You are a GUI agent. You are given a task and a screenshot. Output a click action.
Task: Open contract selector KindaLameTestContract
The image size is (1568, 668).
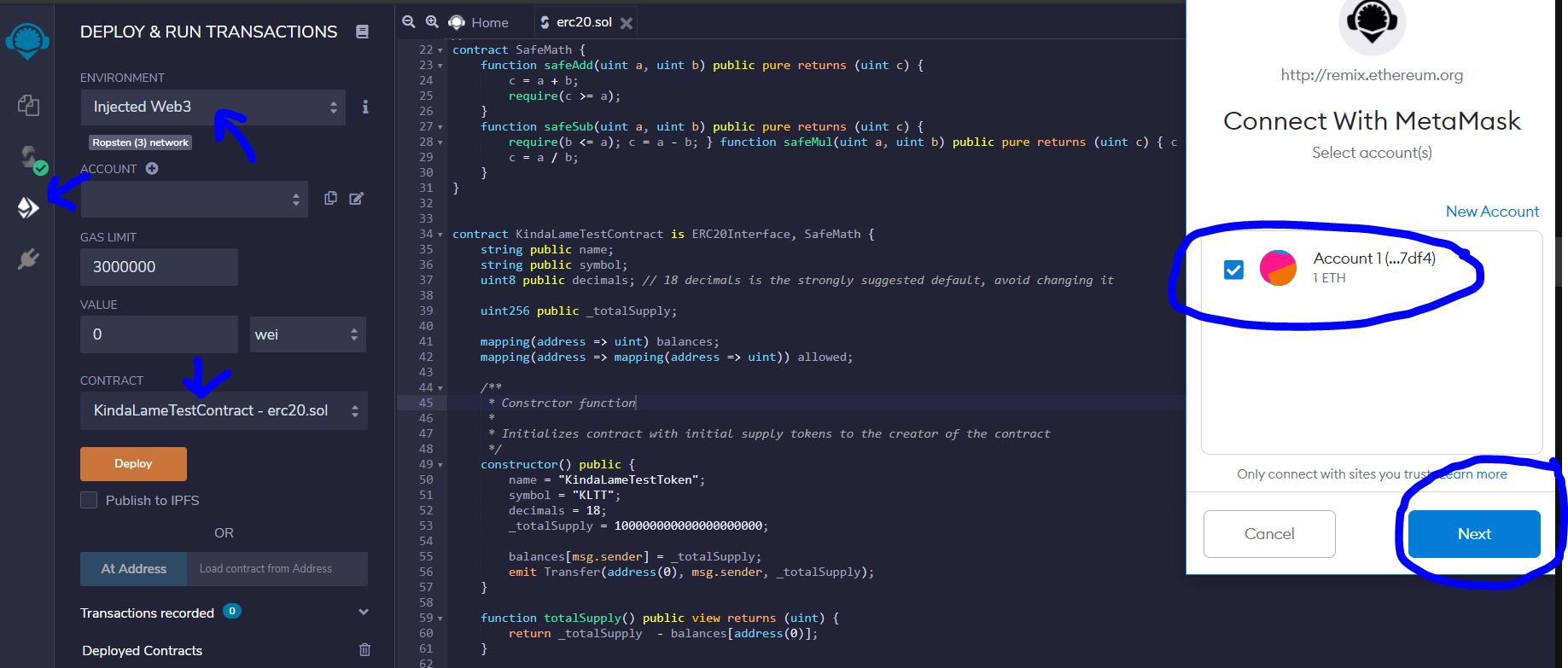coord(224,410)
